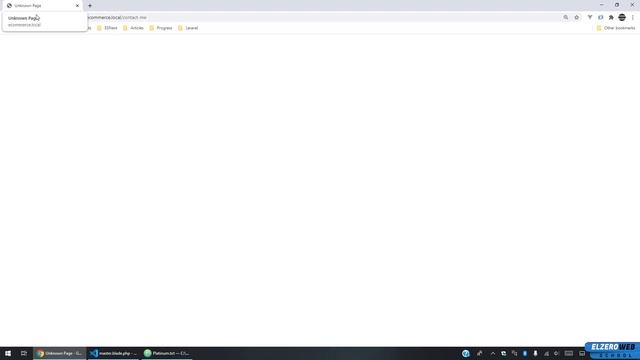Screen dimensions: 640x360
Task: Restore down the Chrome window
Action: [617, 5]
